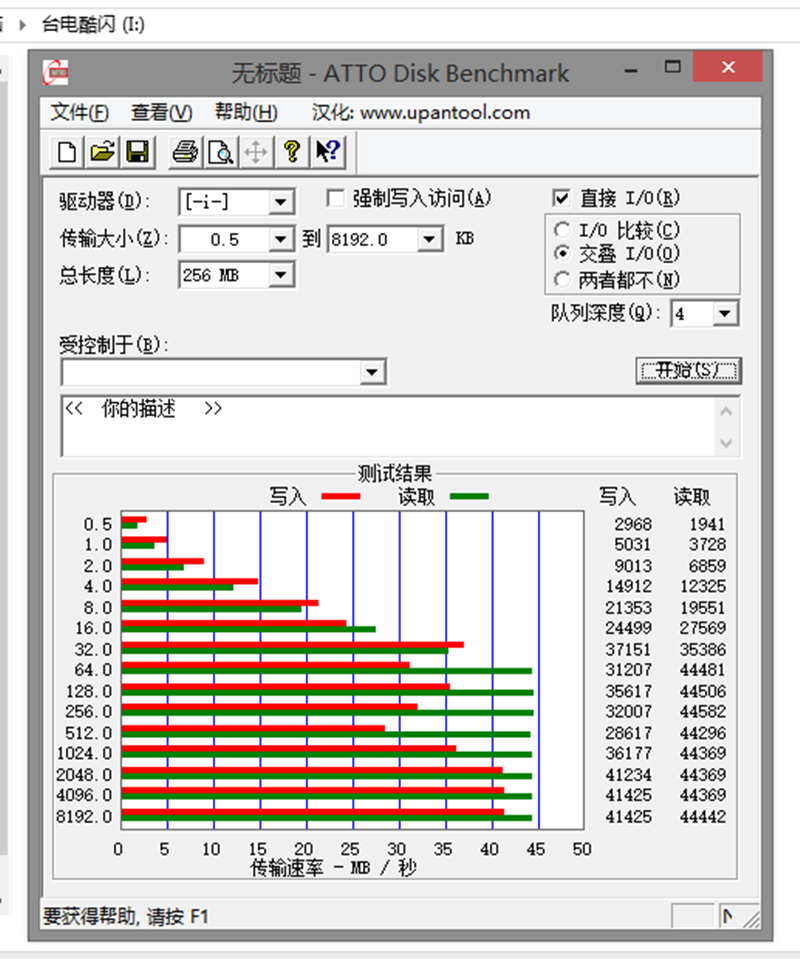Viewport: 800px width, 959px height.
Task: Minimize the ATTO Disk Benchmark window
Action: [631, 68]
